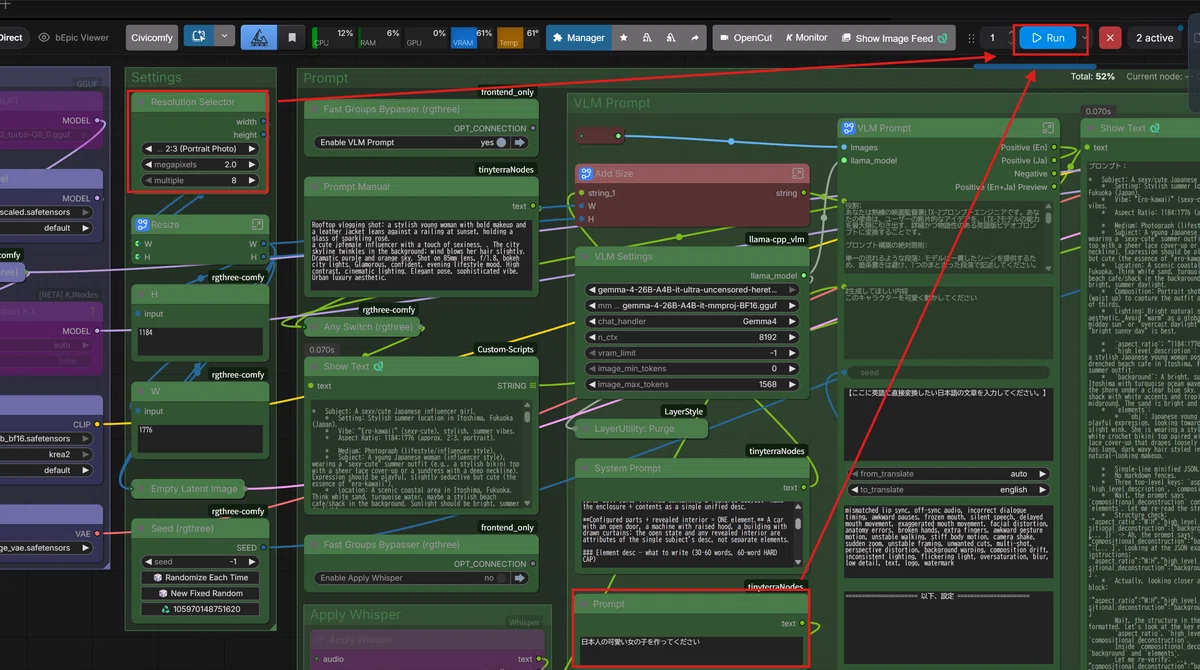
Task: Open the from_translate auto dropdown
Action: point(946,474)
